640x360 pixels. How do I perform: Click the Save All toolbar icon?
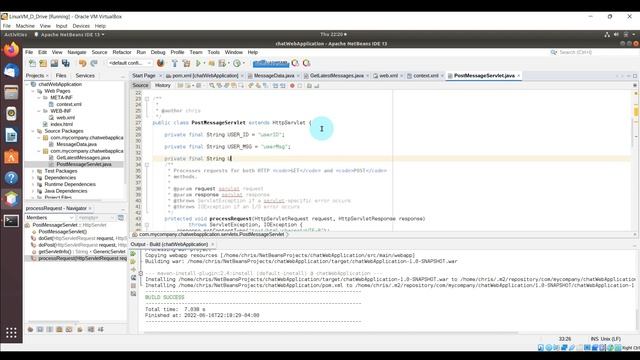click(65, 63)
